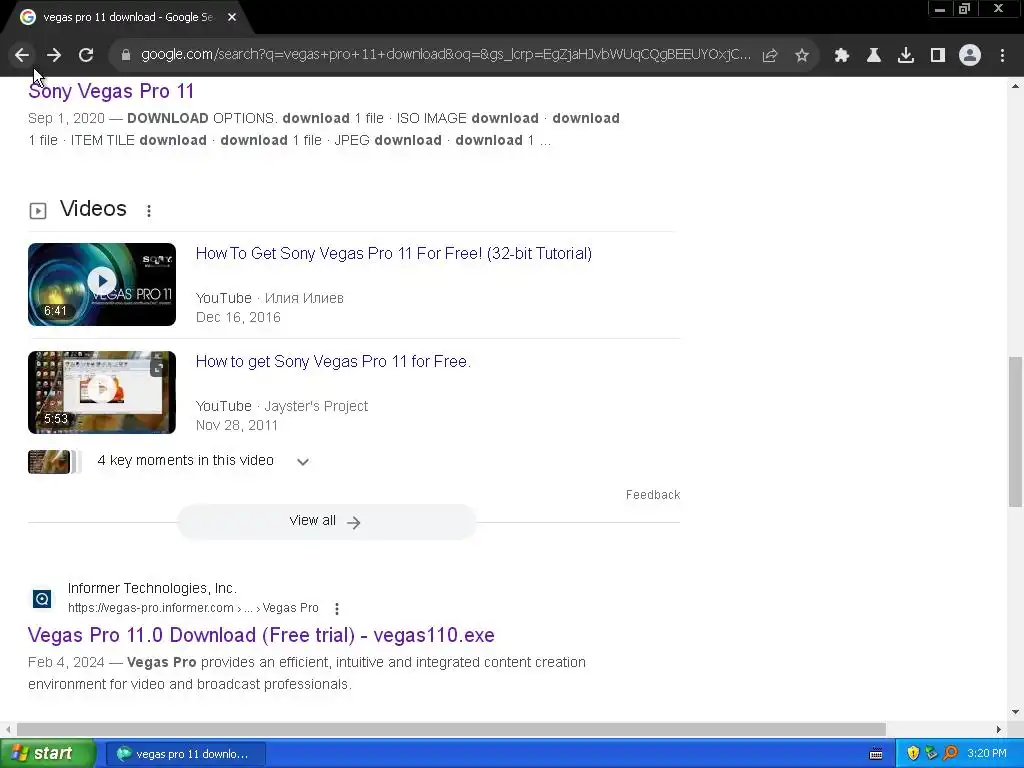Reload the Google search page

[x=86, y=56]
